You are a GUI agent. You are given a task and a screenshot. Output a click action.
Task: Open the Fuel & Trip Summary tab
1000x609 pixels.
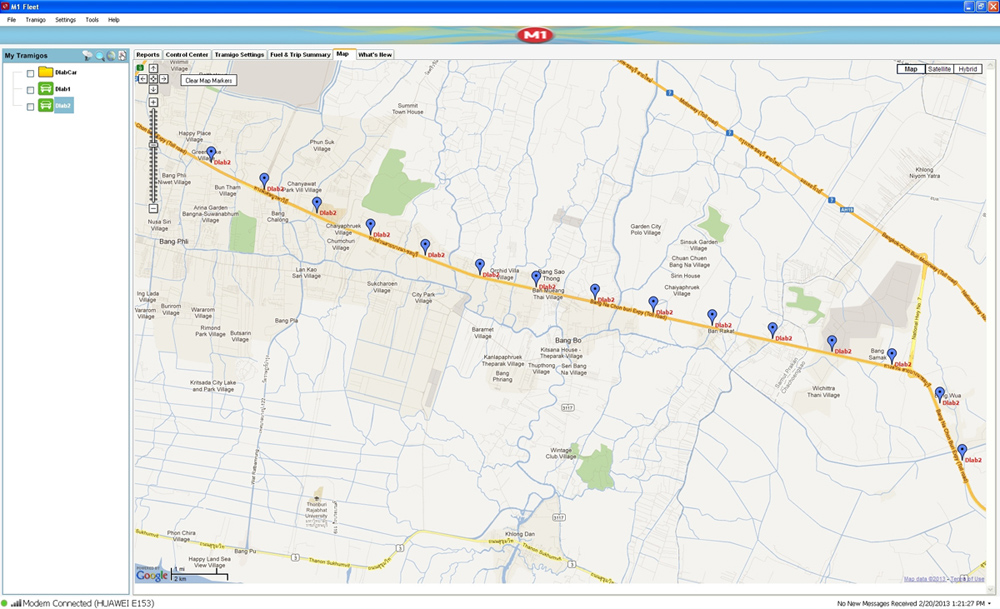(x=300, y=55)
